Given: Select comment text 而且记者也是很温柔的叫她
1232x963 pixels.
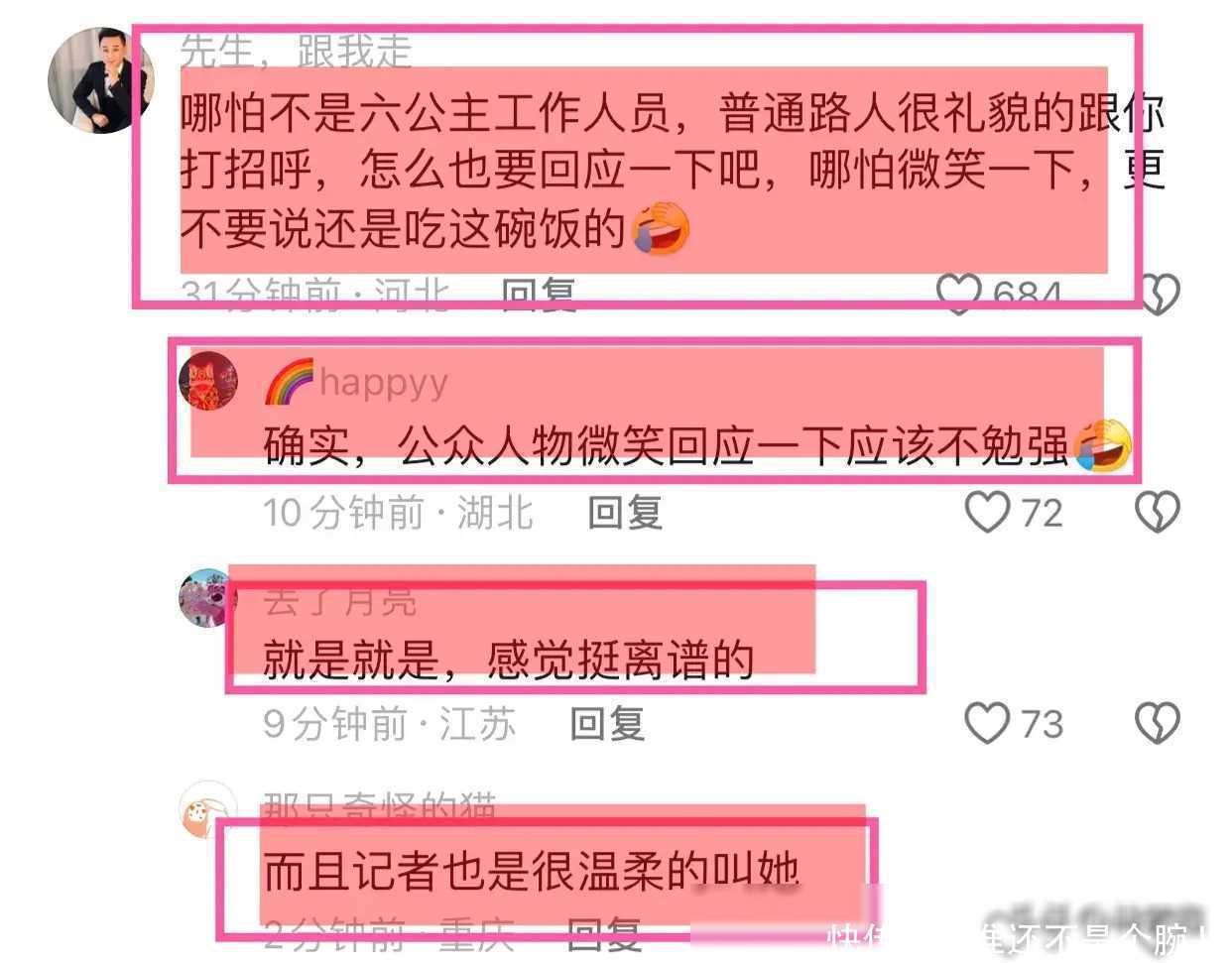Looking at the screenshot, I should 532,871.
